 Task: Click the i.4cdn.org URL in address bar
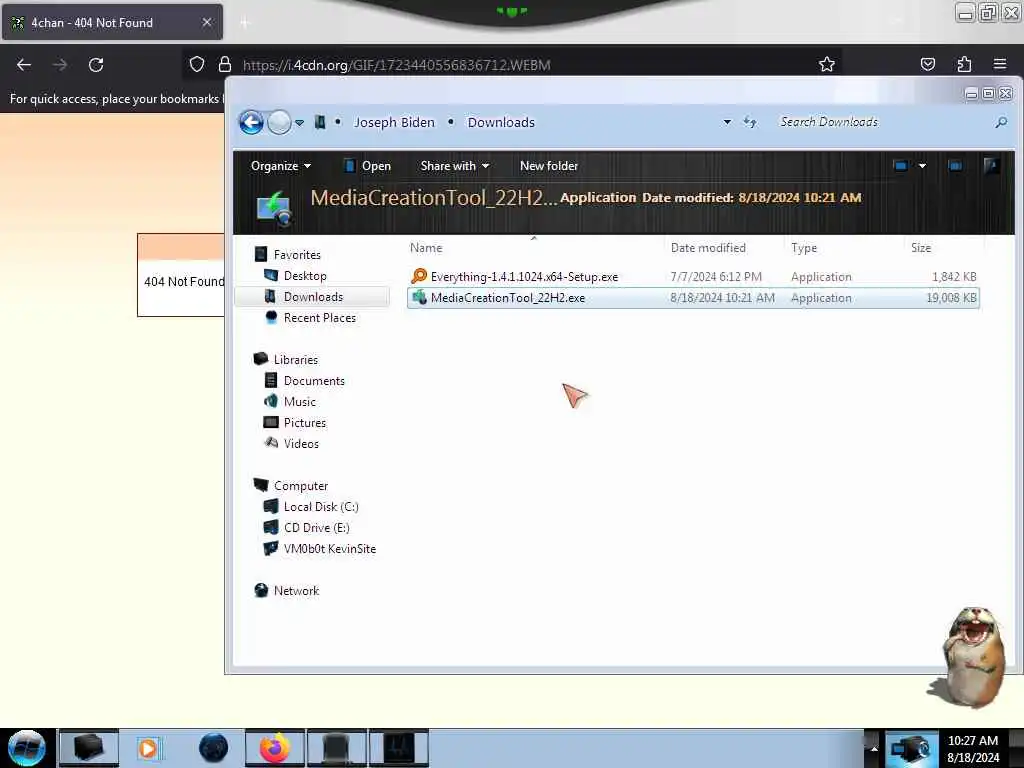pos(396,65)
